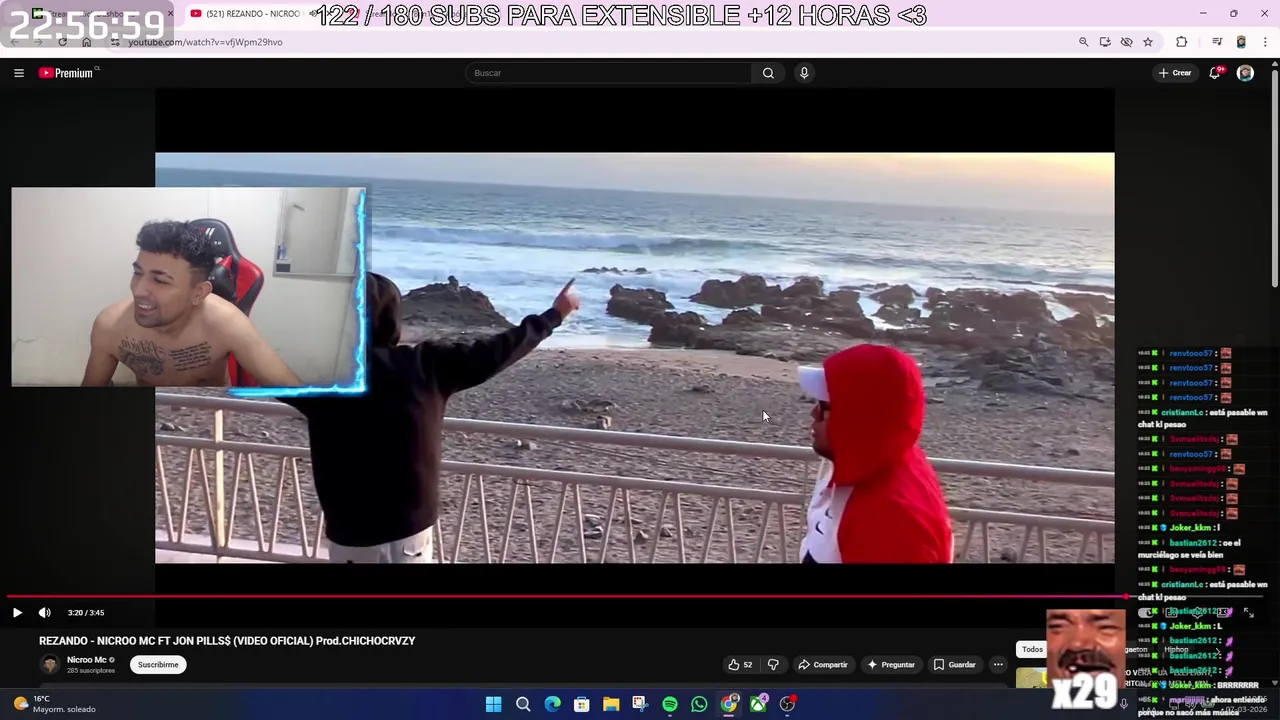
Task: Click the magnifier search button
Action: tap(768, 73)
